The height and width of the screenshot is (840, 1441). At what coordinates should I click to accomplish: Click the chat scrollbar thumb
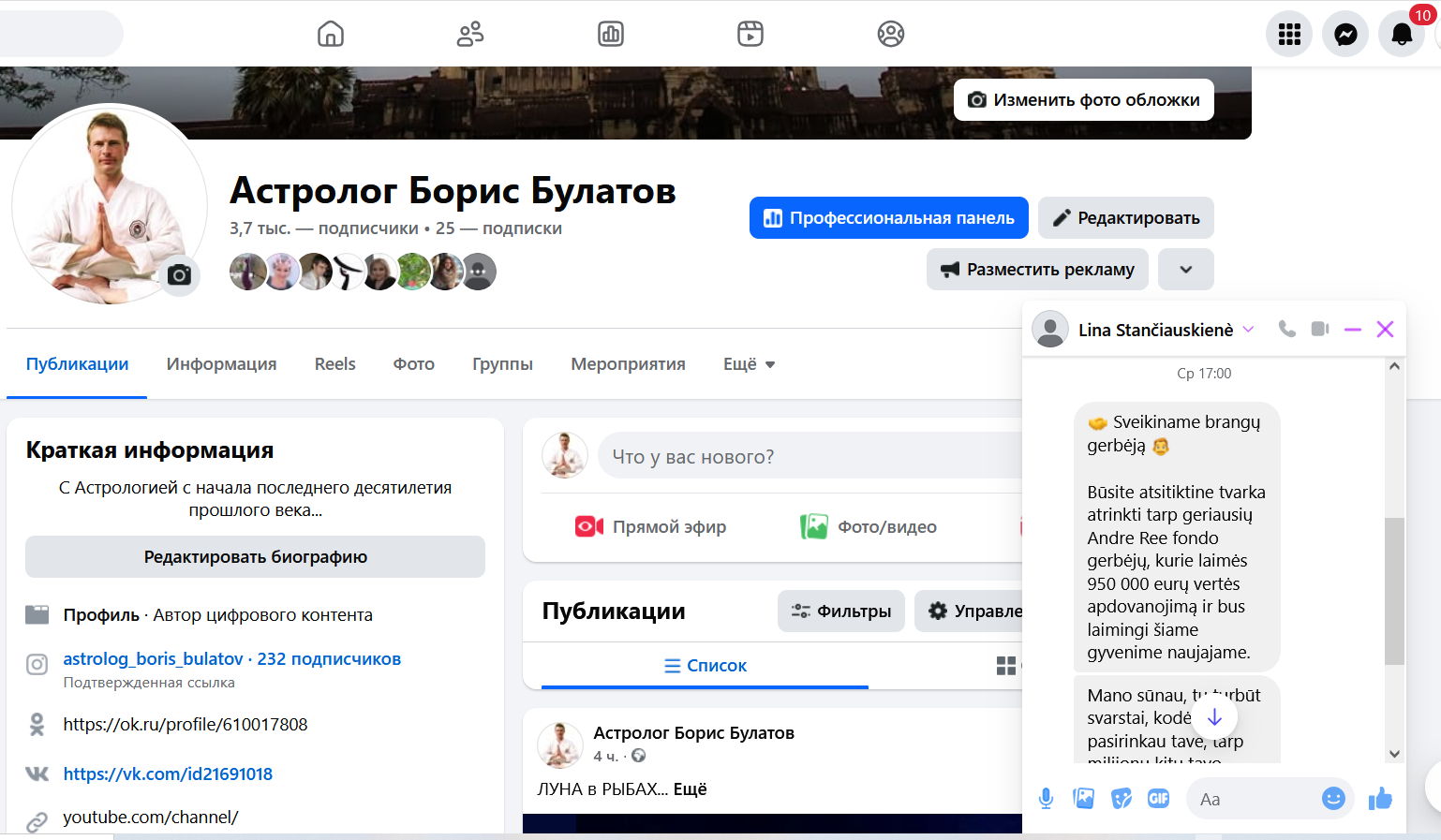click(1394, 591)
